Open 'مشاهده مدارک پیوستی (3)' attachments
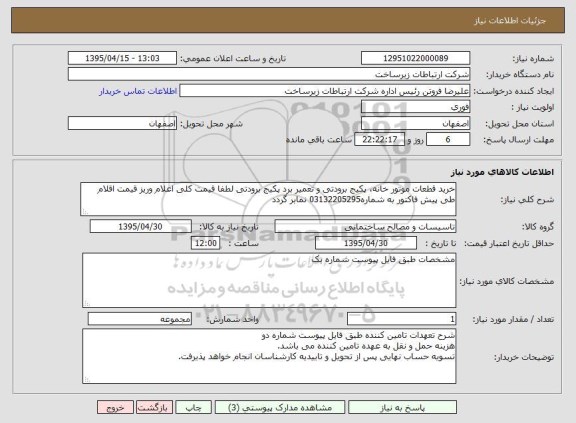This screenshot has height=423, width=576. (280, 407)
